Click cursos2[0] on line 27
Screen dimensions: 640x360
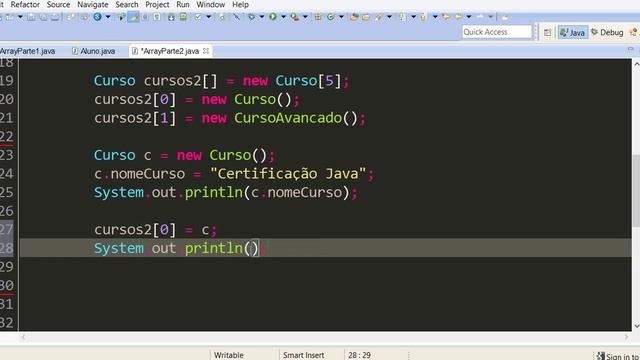coord(135,230)
